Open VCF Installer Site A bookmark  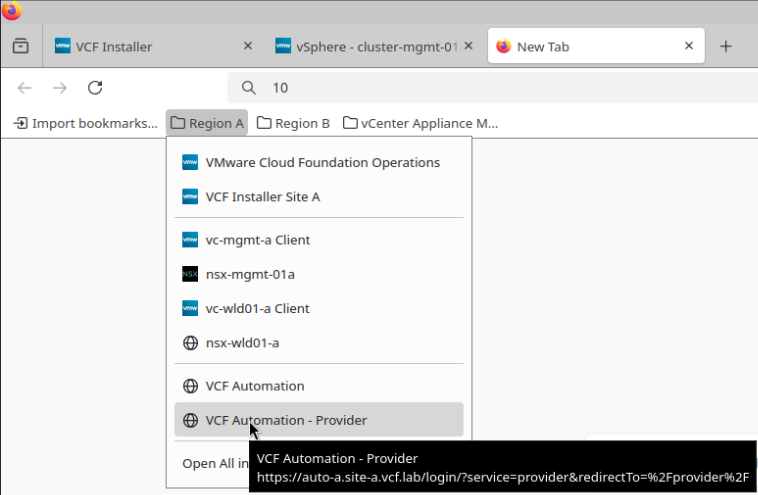[262, 197]
